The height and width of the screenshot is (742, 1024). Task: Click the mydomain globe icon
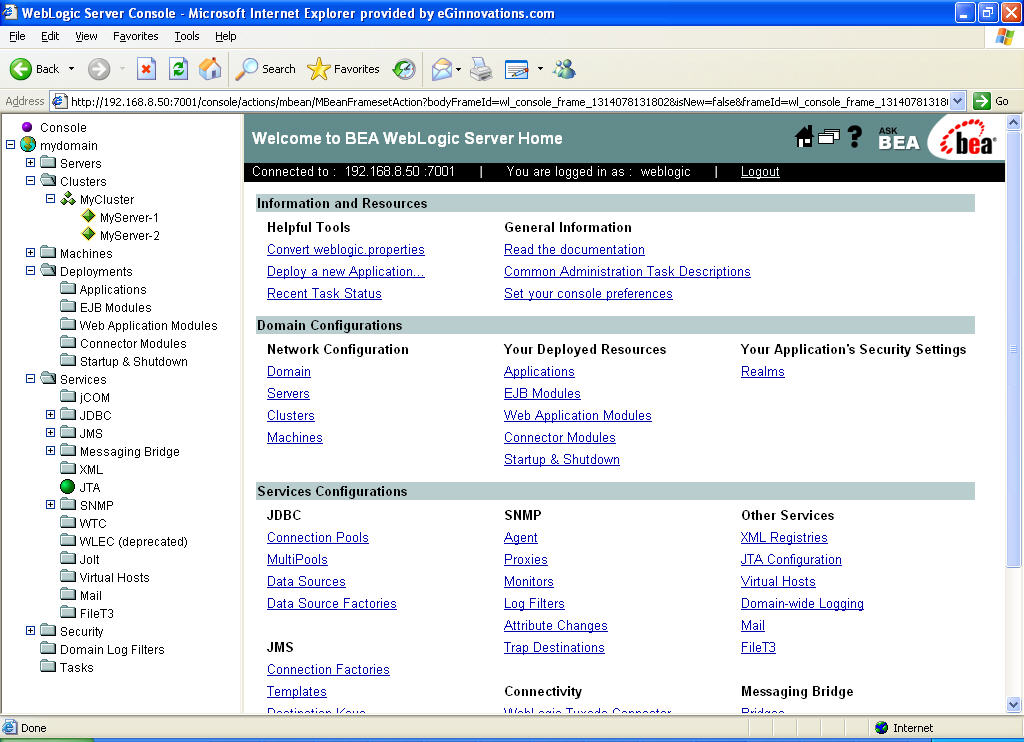(x=28, y=144)
